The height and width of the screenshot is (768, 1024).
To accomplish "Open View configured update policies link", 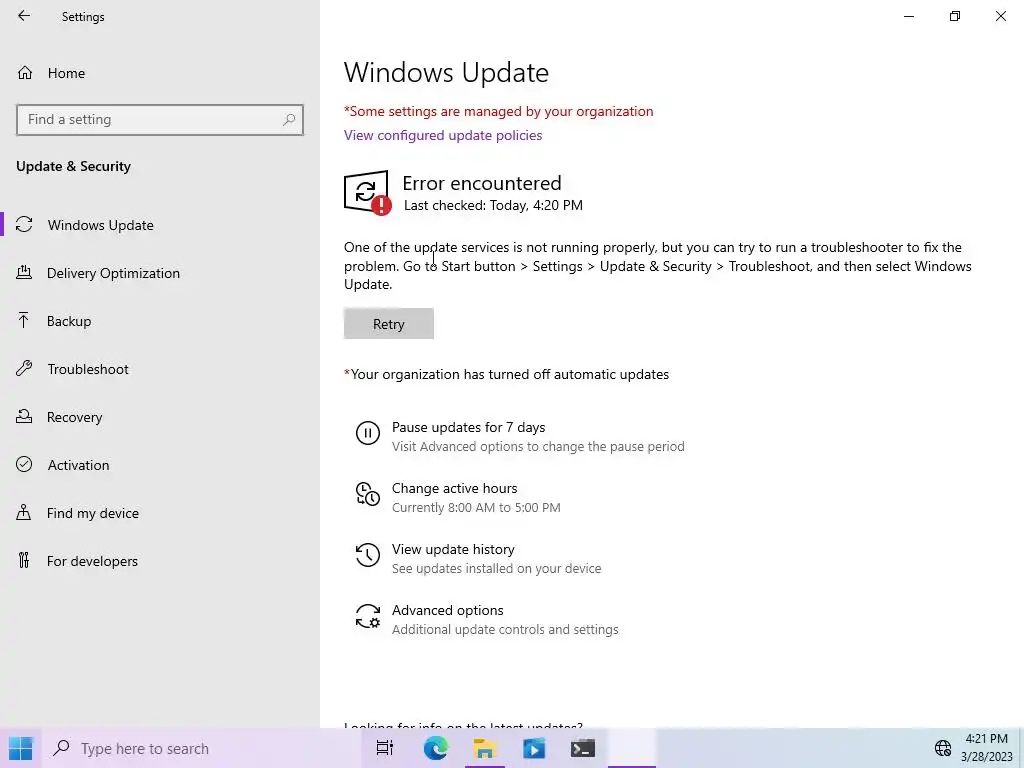I will click(443, 135).
